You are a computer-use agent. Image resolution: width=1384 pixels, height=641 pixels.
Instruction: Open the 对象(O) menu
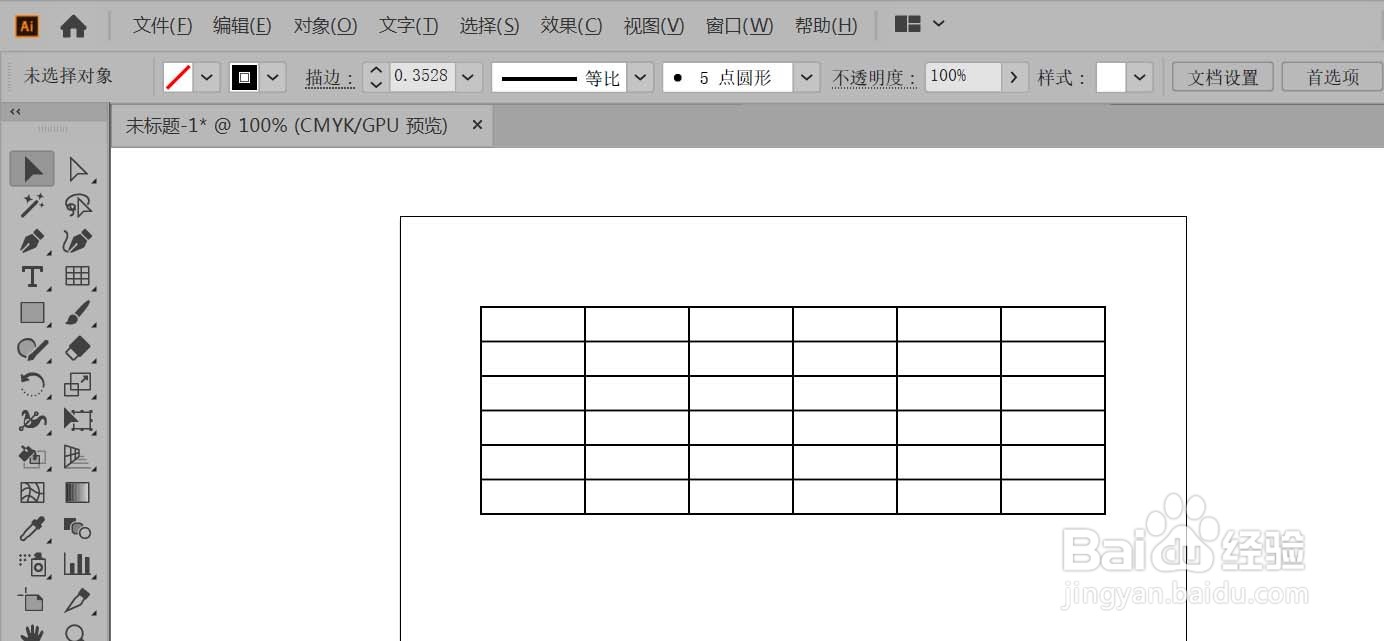point(325,26)
